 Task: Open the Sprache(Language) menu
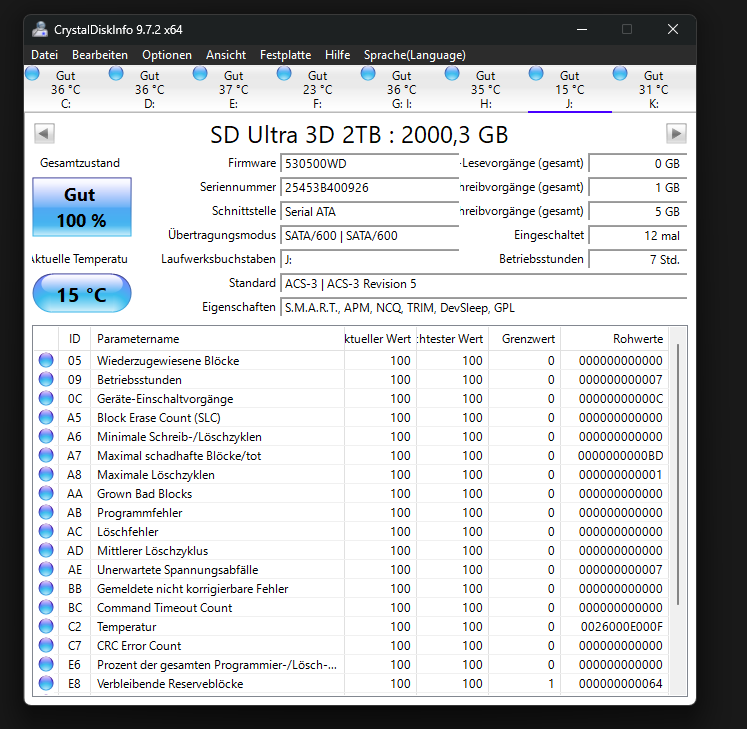414,55
